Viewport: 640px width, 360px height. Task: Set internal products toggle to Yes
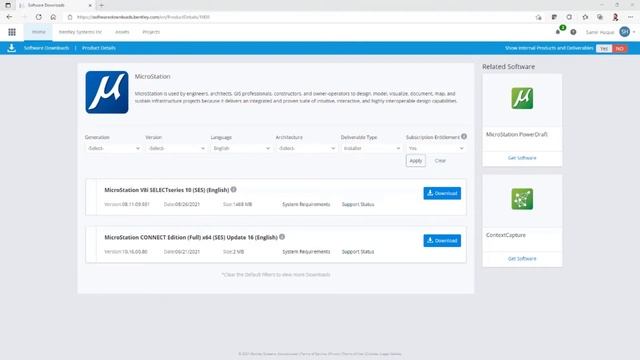[x=604, y=48]
